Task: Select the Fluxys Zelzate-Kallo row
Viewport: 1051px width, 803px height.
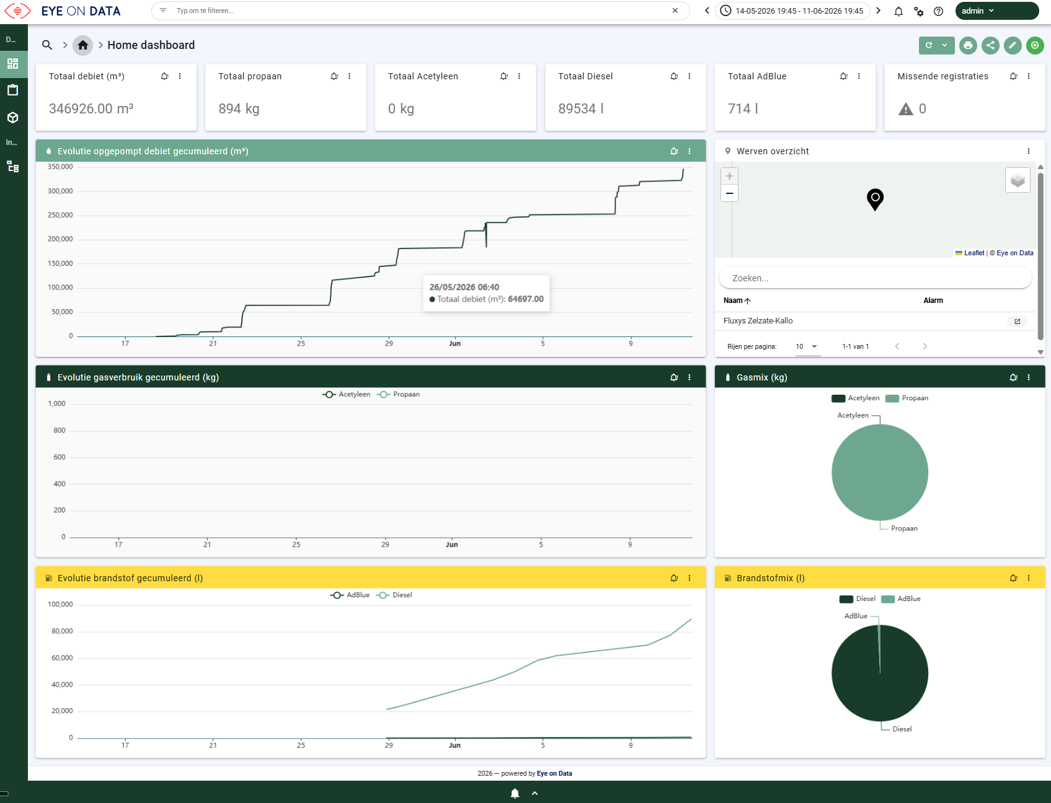Action: click(x=875, y=321)
